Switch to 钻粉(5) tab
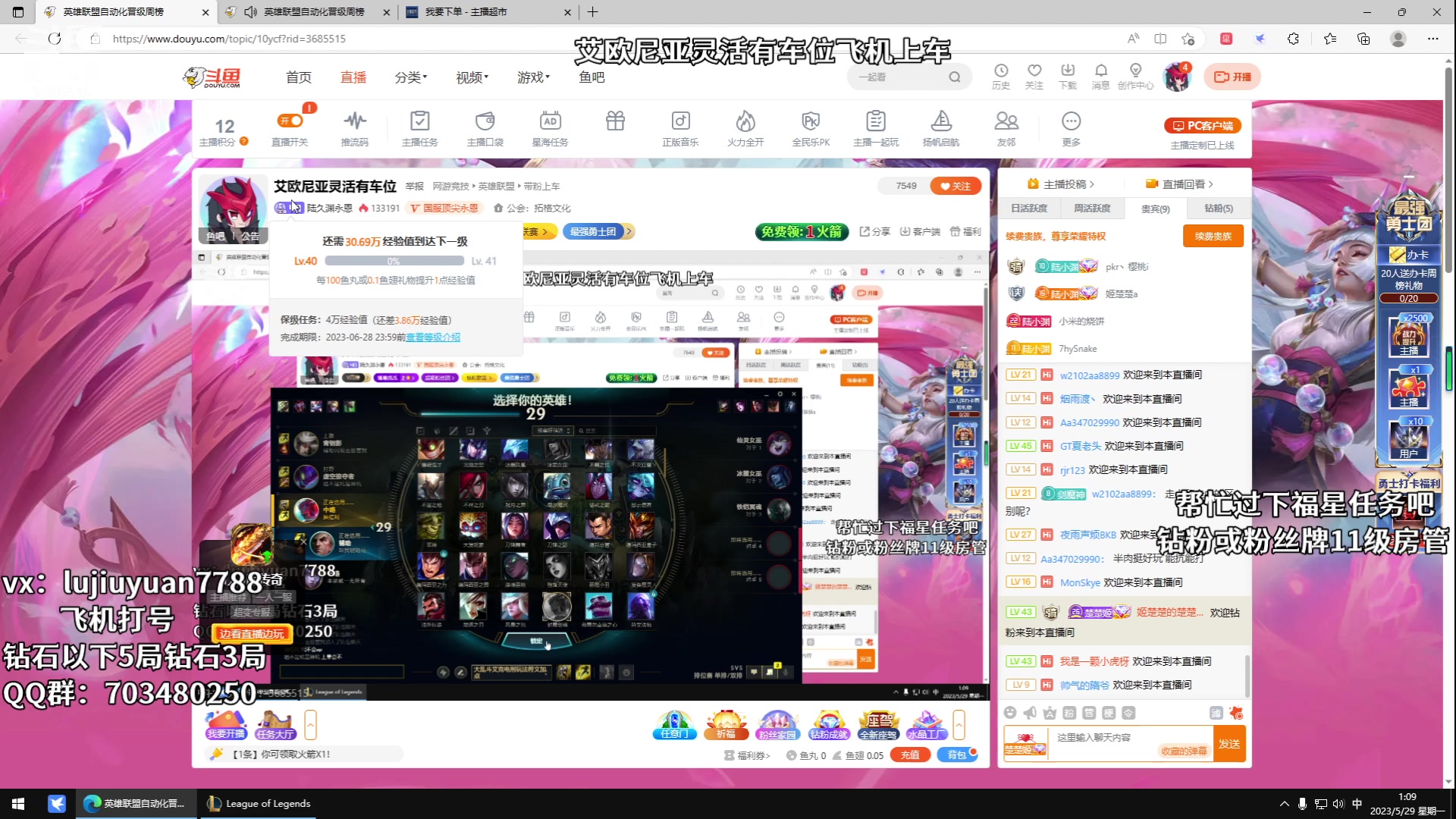 (x=1219, y=208)
